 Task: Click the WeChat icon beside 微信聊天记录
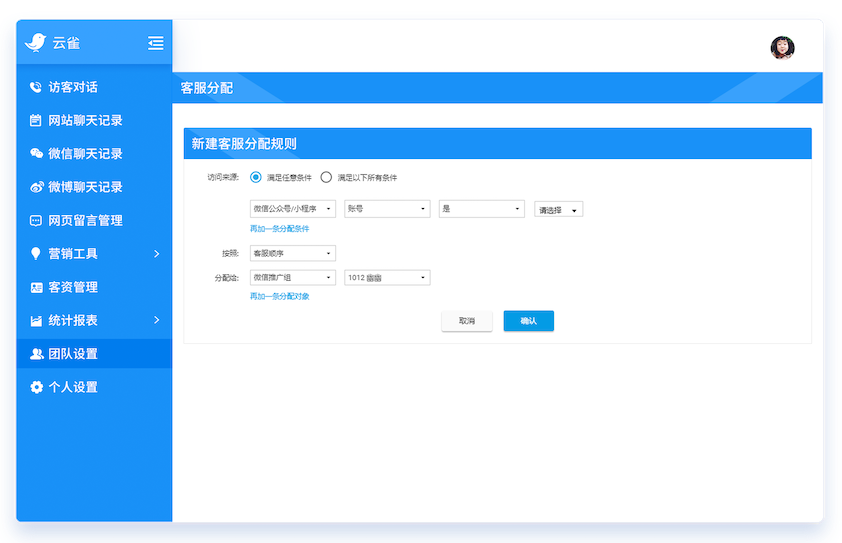[x=36, y=154]
